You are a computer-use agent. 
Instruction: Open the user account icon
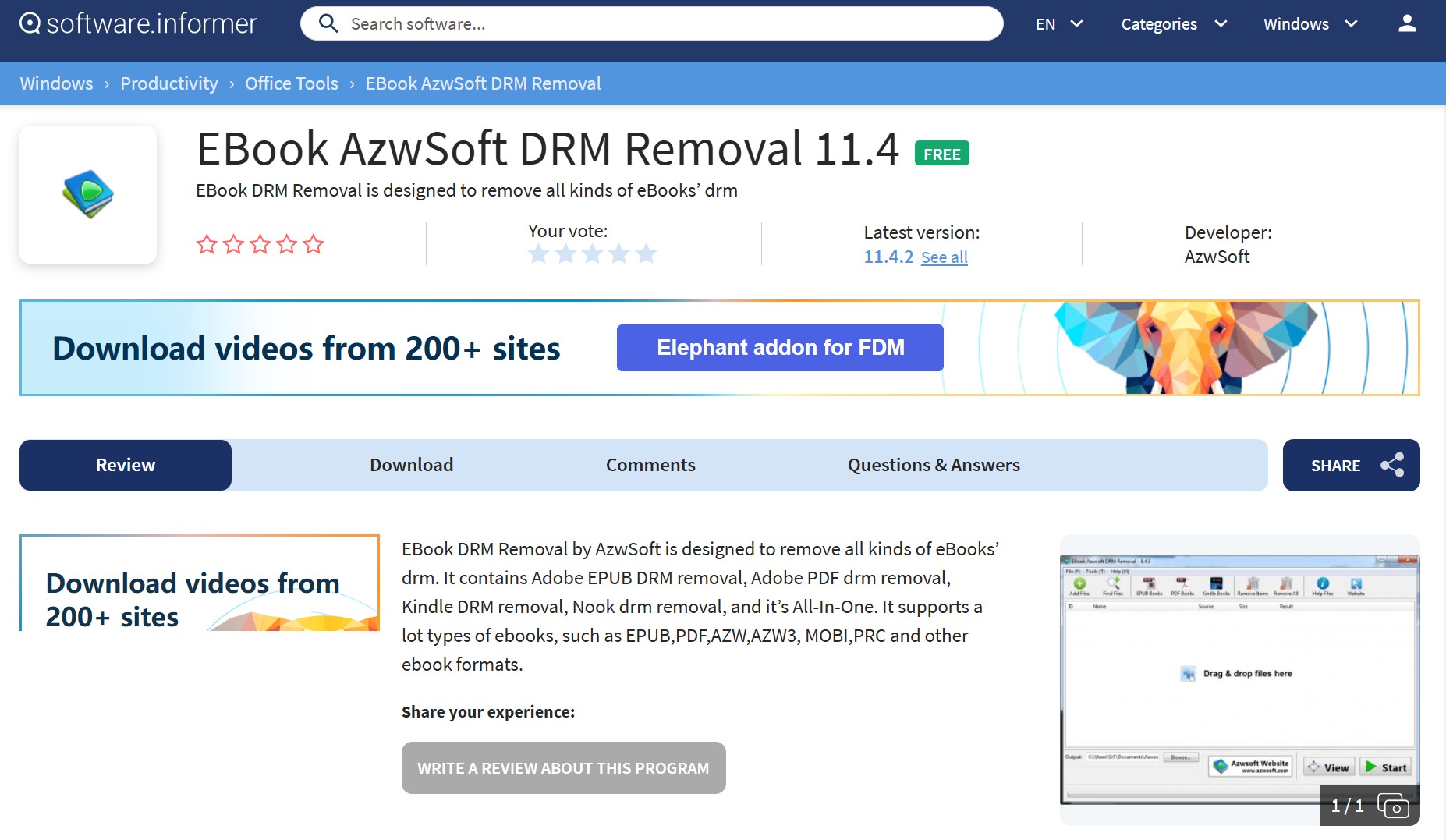[x=1407, y=23]
